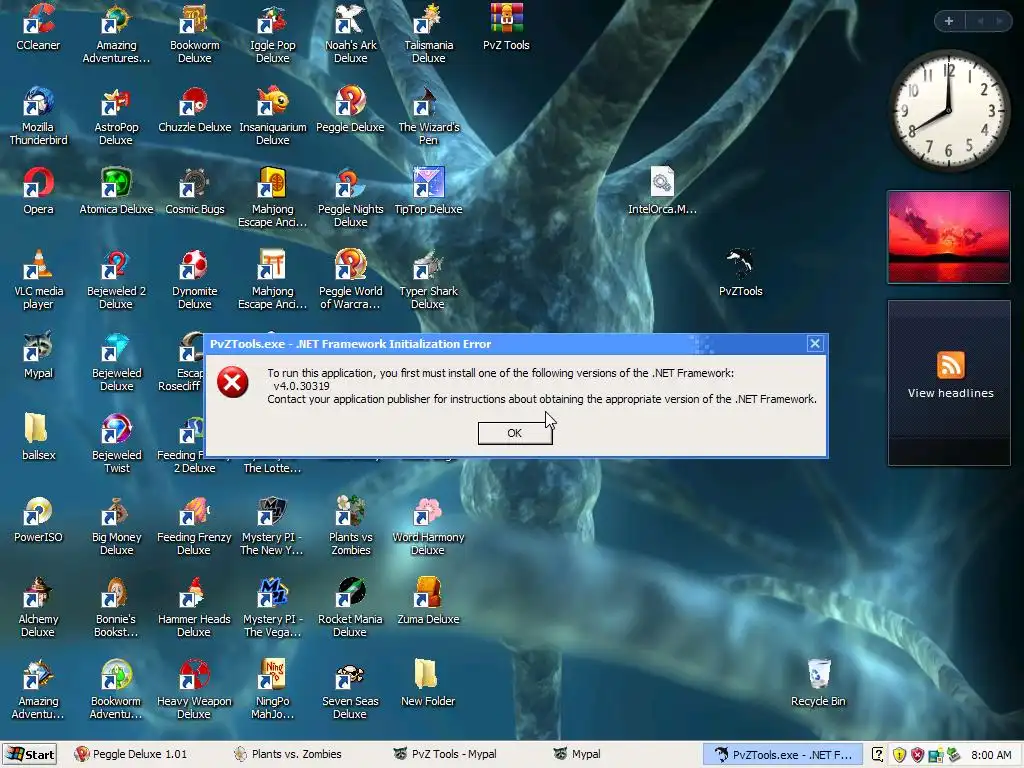Screen dimensions: 1024x768
Task: Select the Peggle Deluxe desktop icon
Action: pos(351,110)
